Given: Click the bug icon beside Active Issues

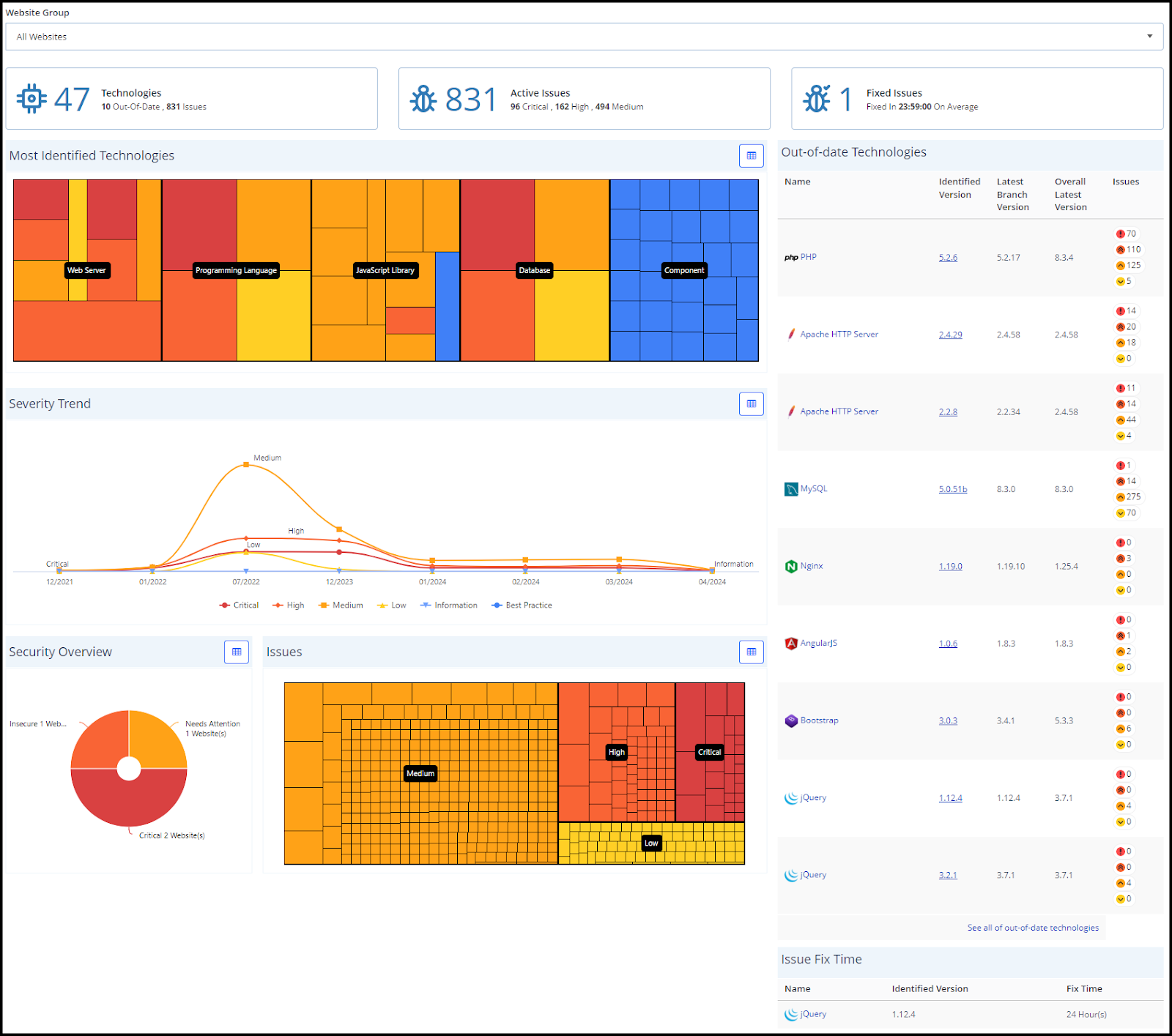Looking at the screenshot, I should pyautogui.click(x=423, y=98).
